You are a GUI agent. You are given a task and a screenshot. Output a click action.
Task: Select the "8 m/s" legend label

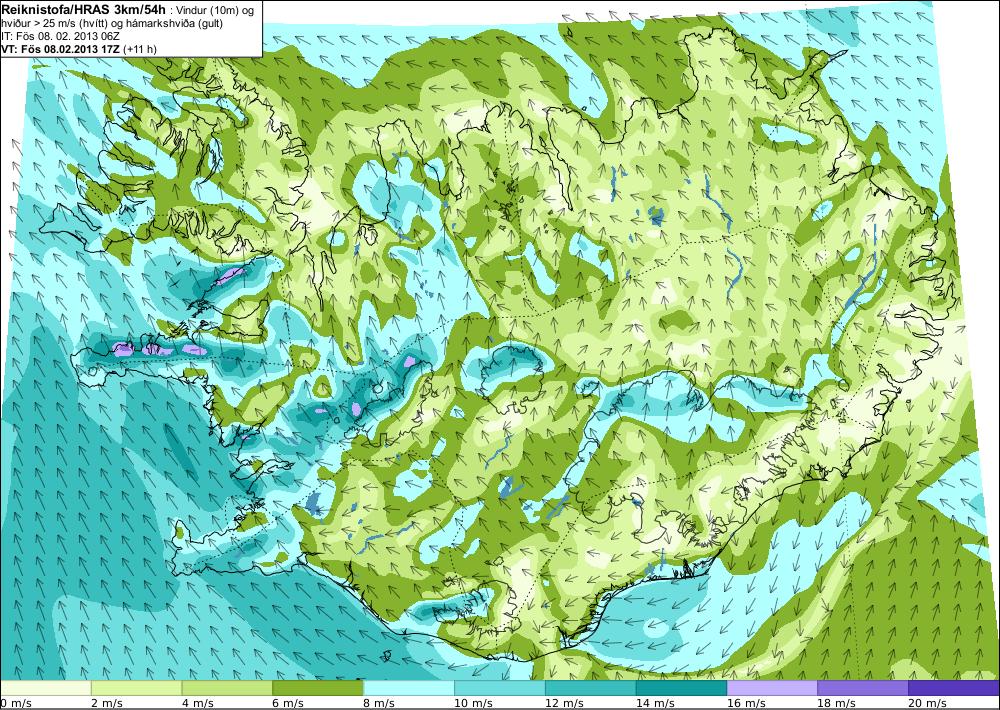[x=380, y=703]
